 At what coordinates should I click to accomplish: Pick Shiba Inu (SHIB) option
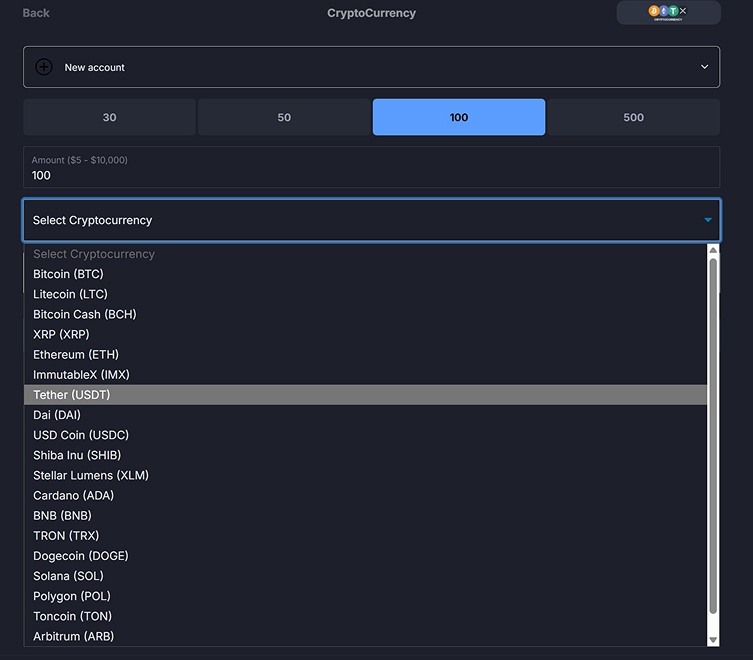(x=365, y=455)
